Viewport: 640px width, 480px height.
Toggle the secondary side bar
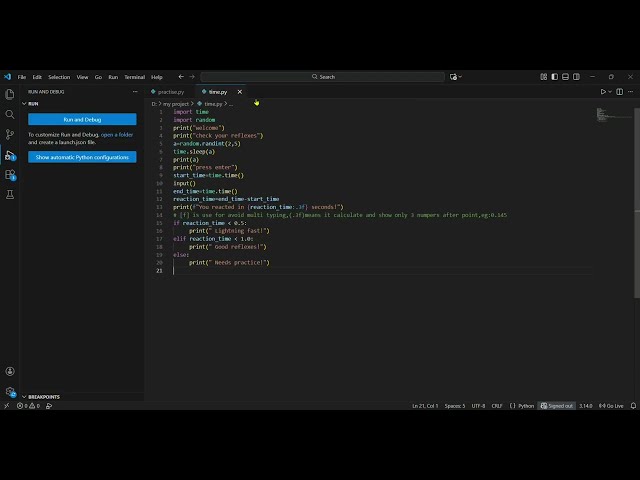coord(576,77)
